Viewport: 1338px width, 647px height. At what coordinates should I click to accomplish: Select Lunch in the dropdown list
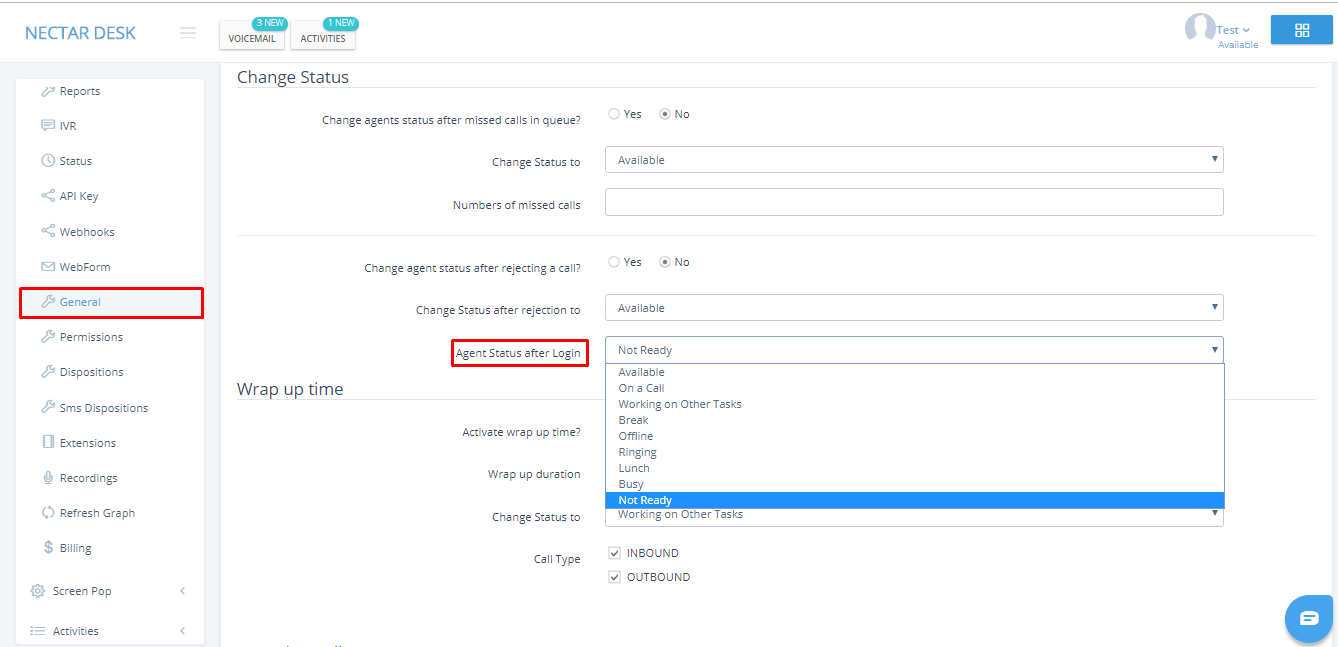pos(914,468)
